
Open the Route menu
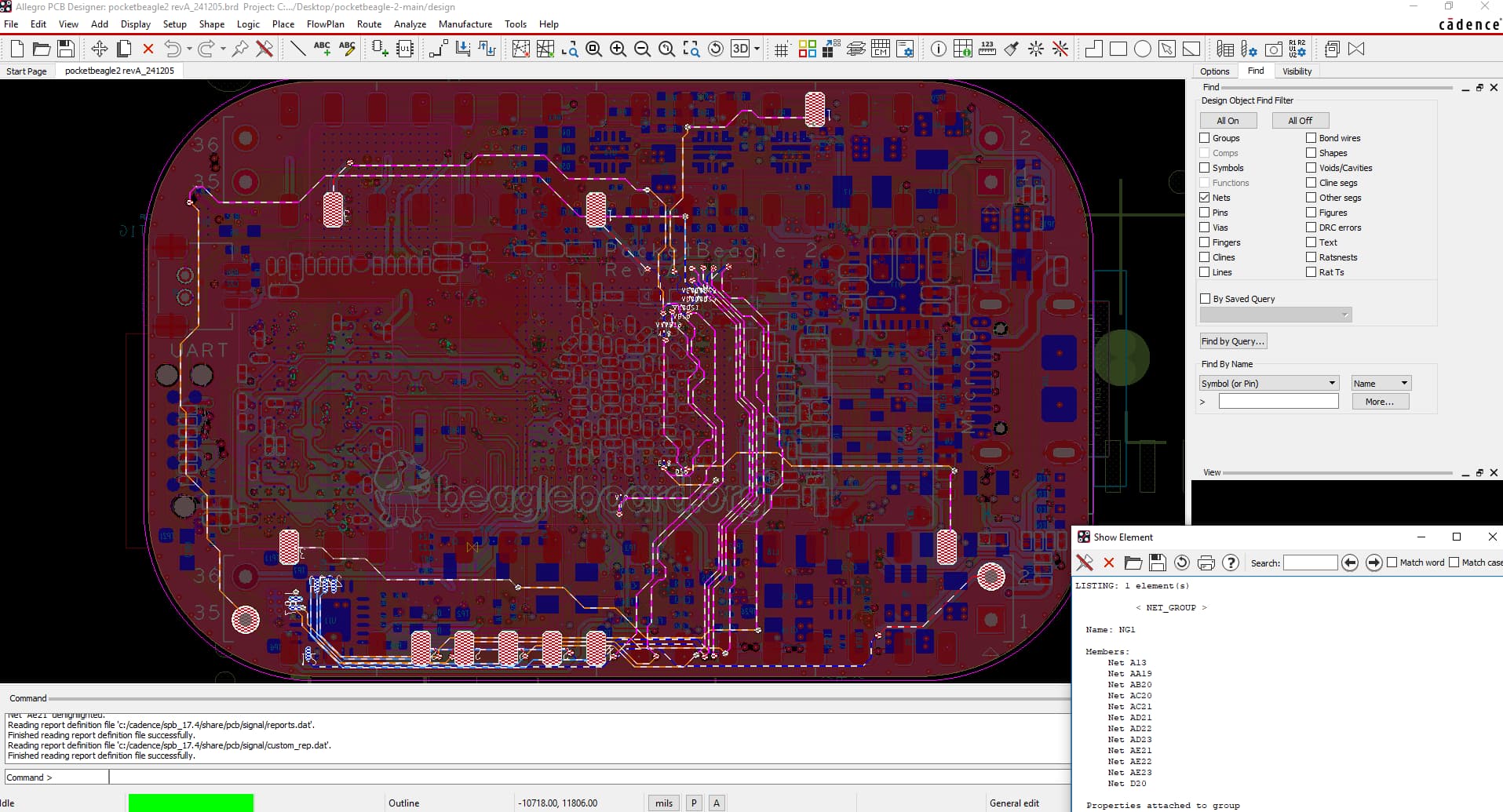[x=369, y=24]
